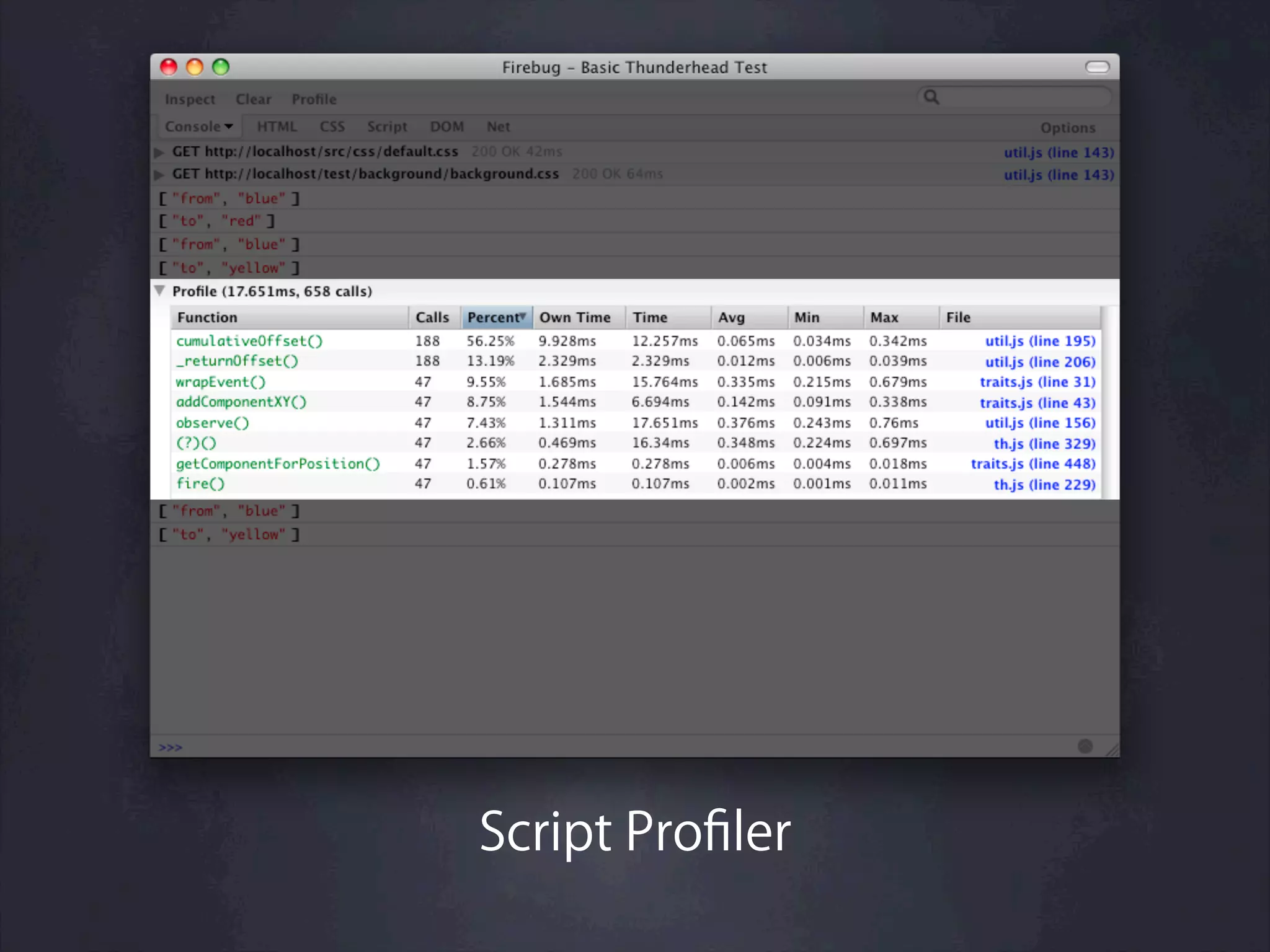Open util.js (line 156) file link
1270x952 pixels.
(1040, 423)
